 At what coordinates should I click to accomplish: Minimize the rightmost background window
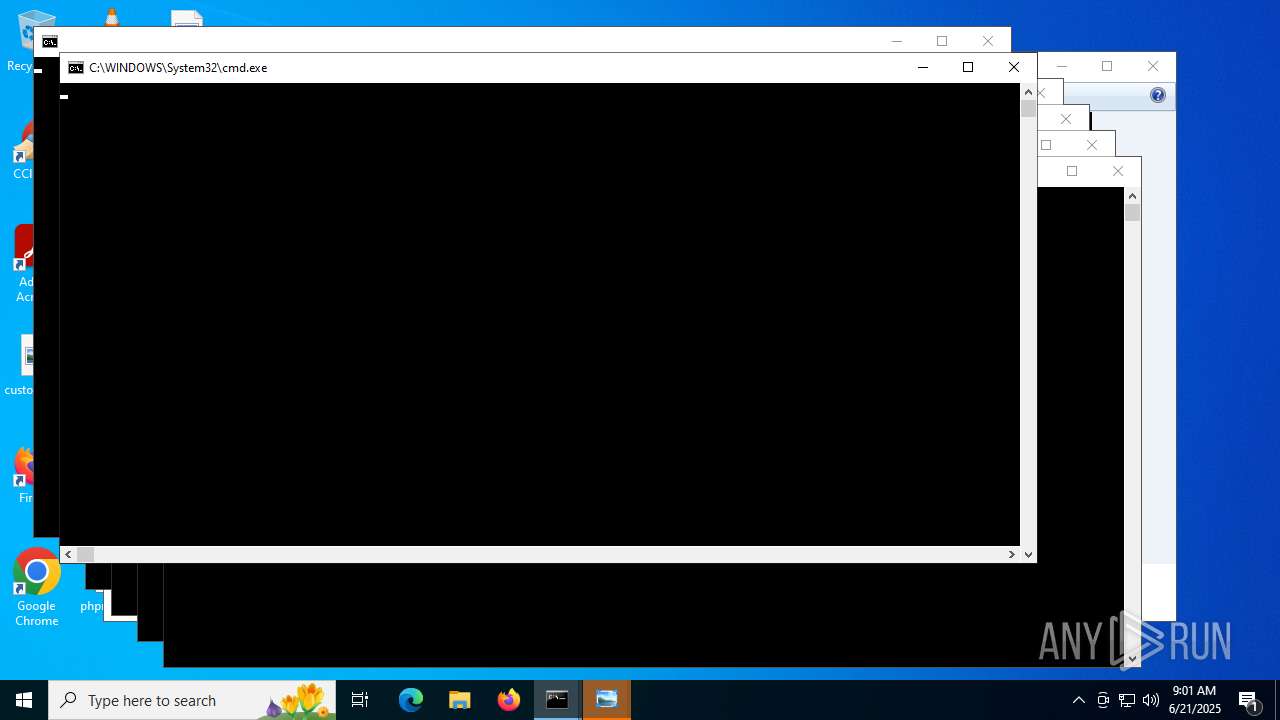1061,66
